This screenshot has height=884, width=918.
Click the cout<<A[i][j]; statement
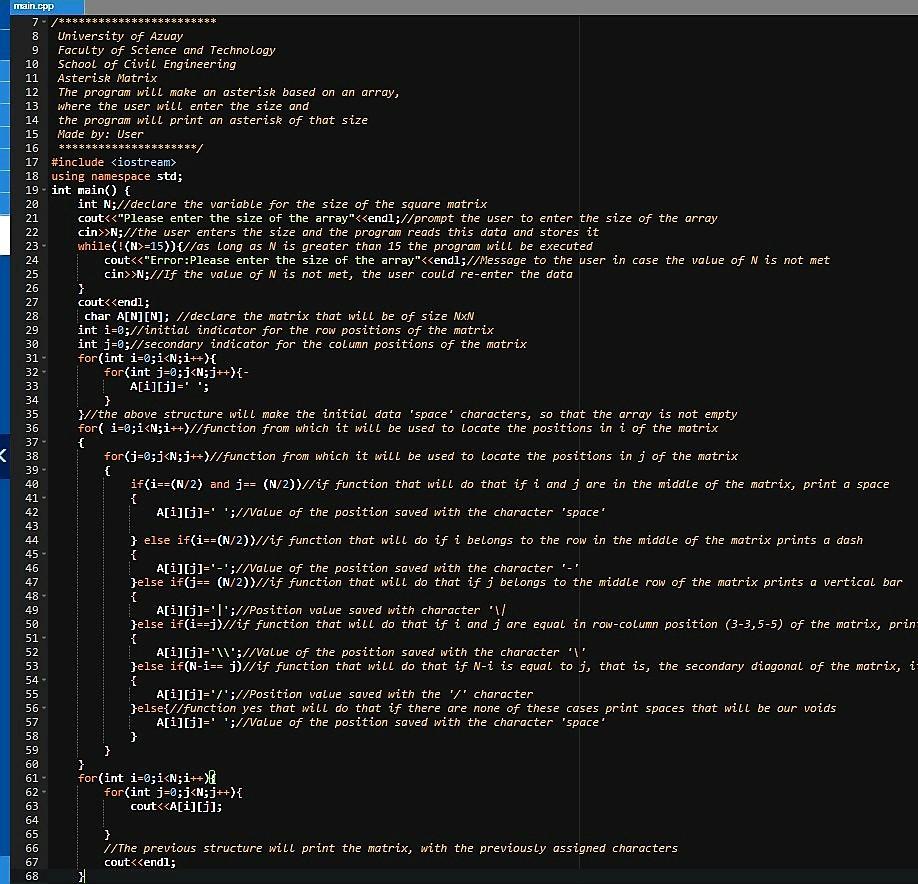[176, 807]
